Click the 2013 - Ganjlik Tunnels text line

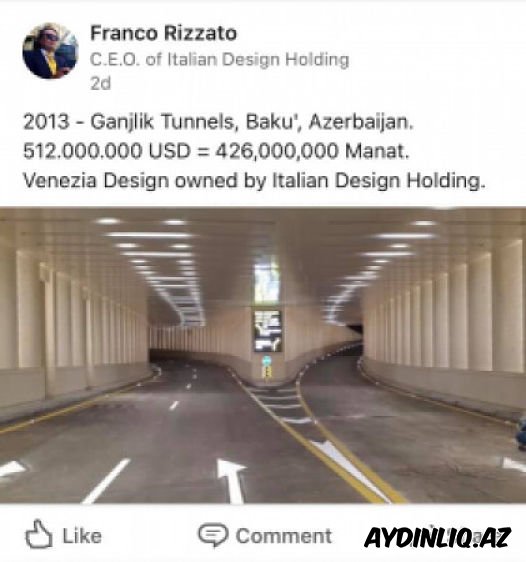[219, 122]
